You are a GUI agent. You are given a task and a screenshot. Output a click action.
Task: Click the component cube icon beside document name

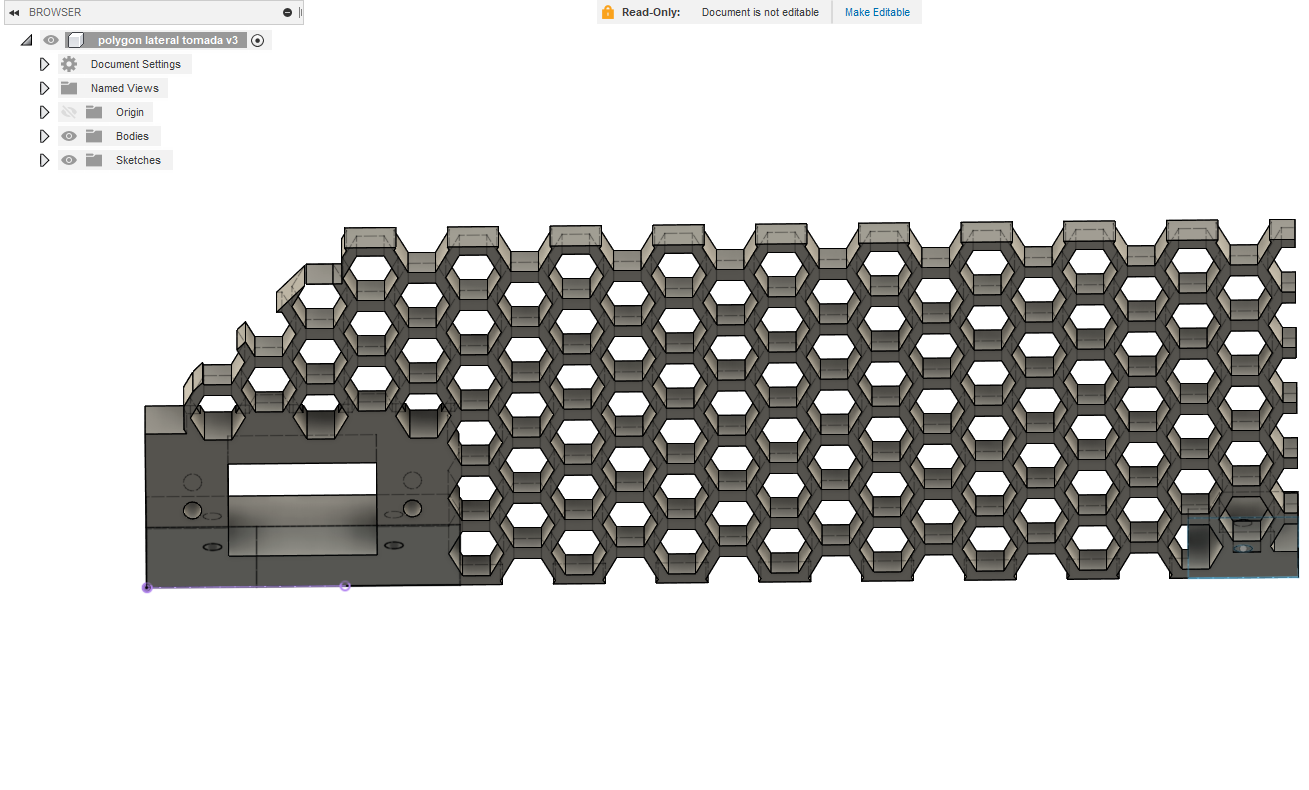coord(74,40)
